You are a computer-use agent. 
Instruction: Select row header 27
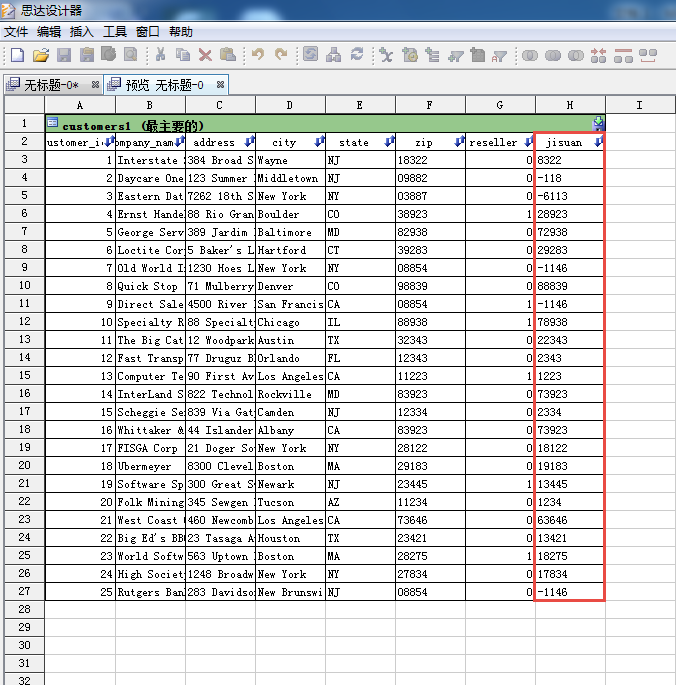pyautogui.click(x=24, y=592)
